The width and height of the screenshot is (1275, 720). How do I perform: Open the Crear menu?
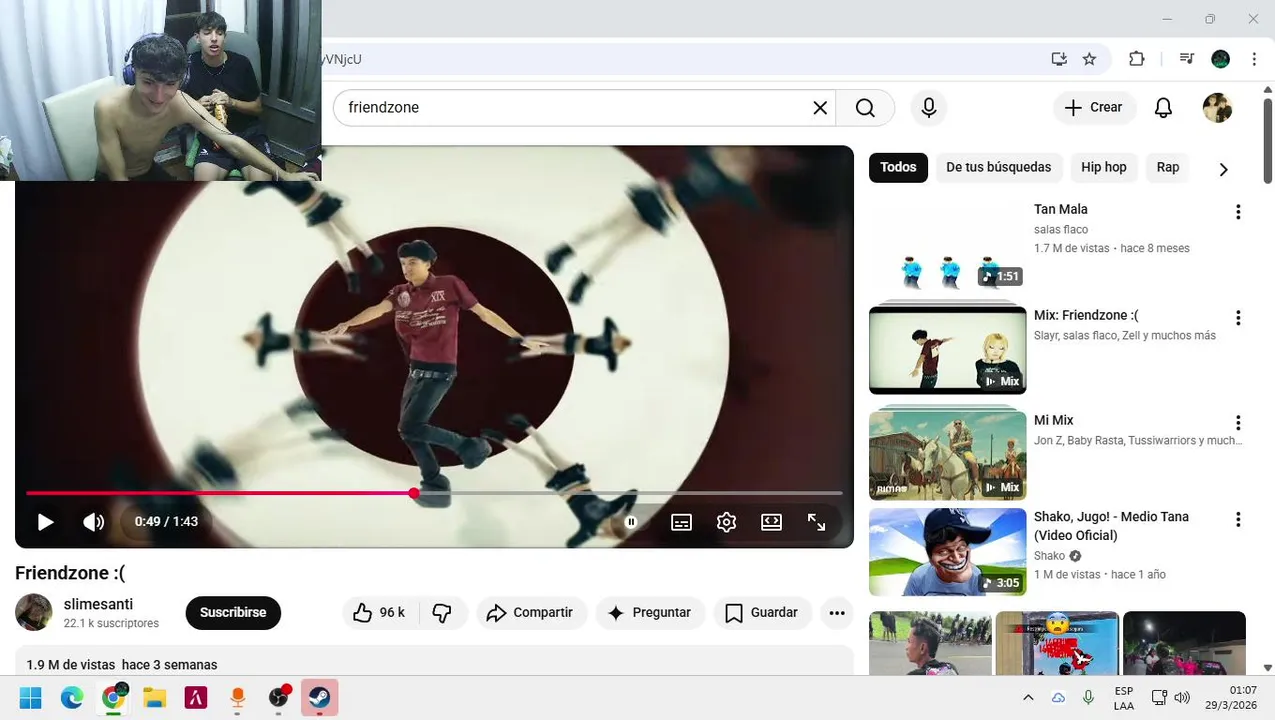click(1094, 108)
